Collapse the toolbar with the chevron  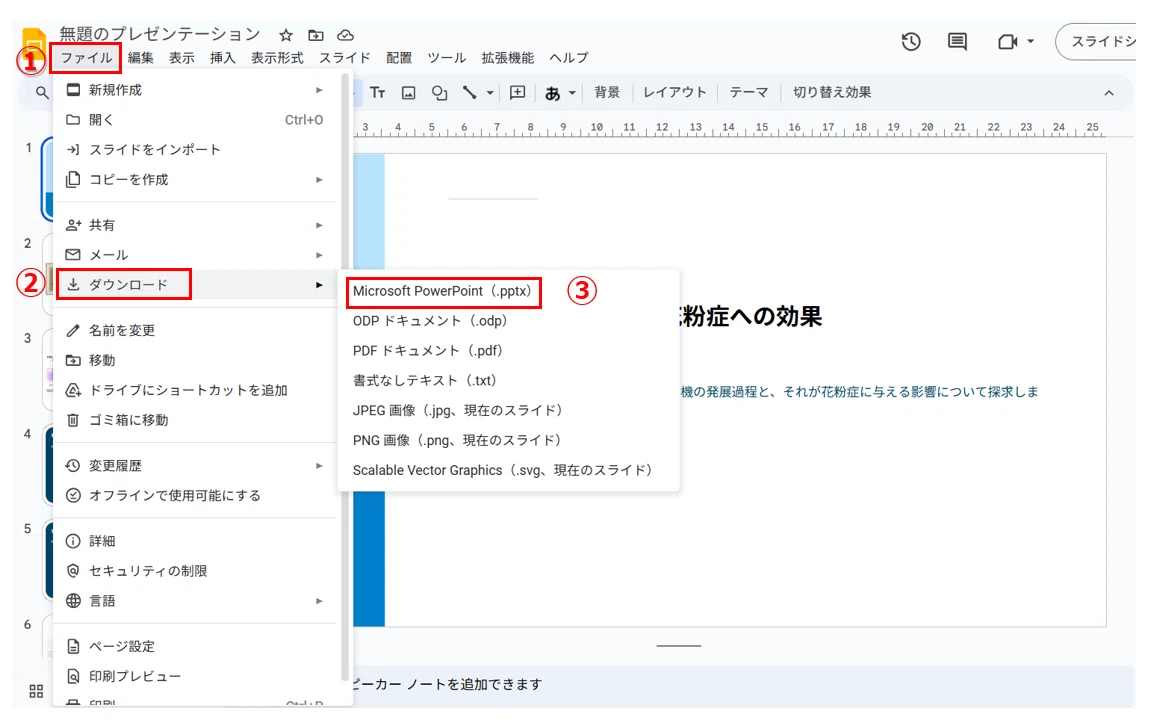tap(1109, 93)
